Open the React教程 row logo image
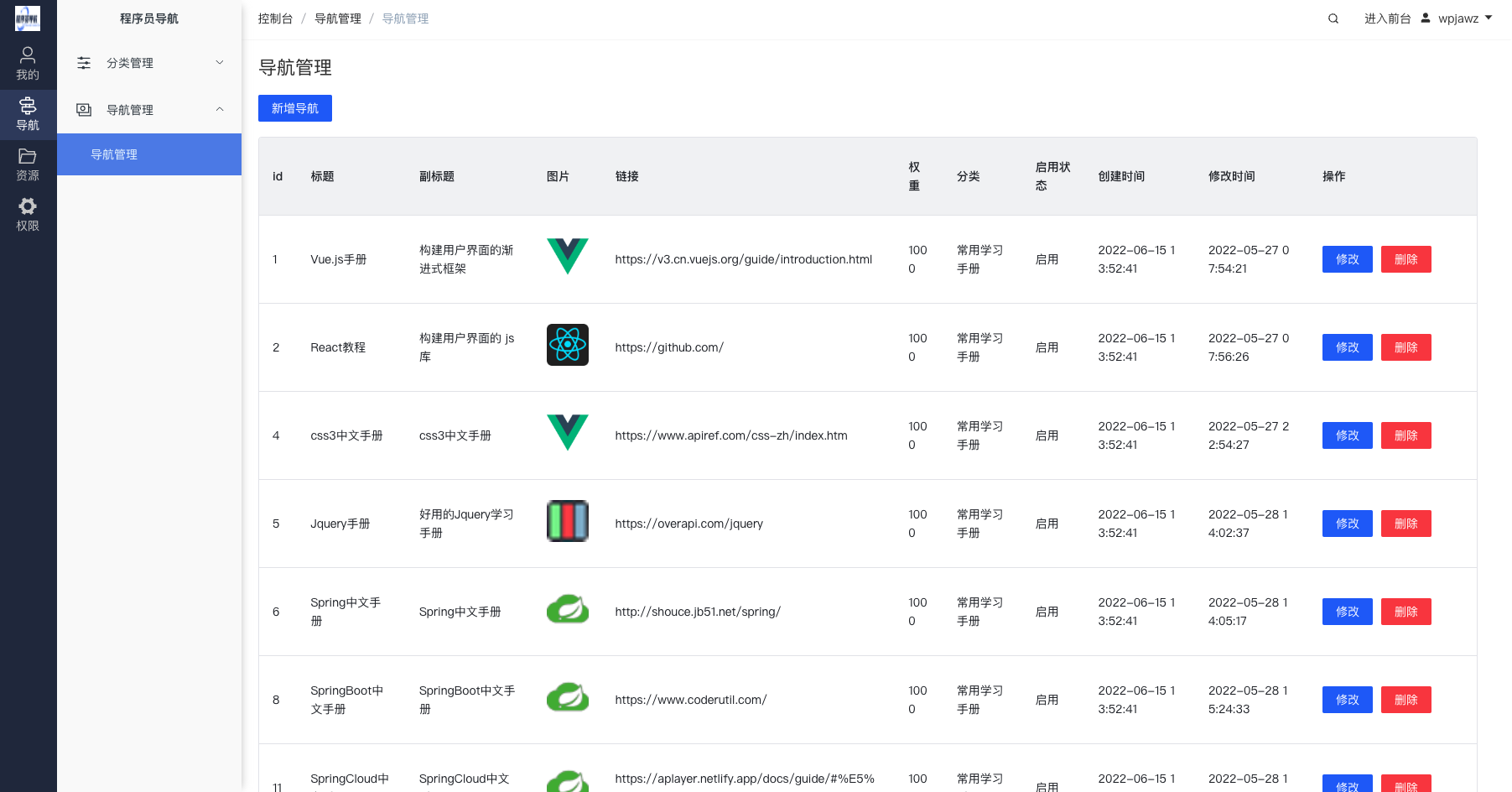Image resolution: width=1512 pixels, height=792 pixels. click(568, 345)
